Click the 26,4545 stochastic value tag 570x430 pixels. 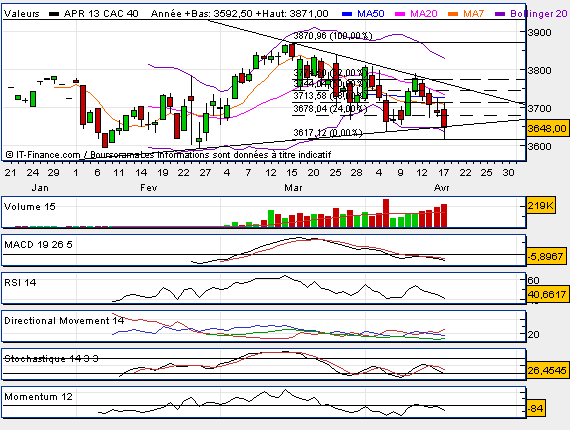click(547, 370)
